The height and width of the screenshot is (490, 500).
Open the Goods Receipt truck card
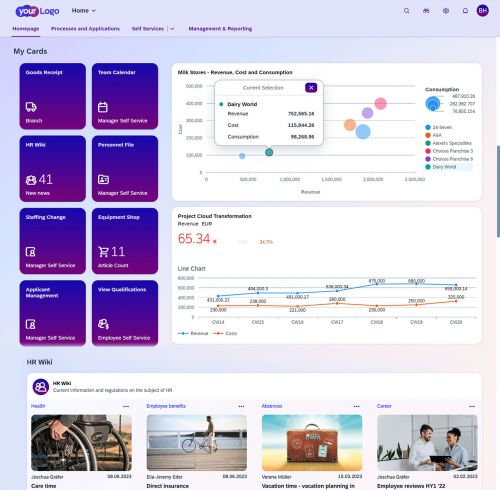[31, 107]
